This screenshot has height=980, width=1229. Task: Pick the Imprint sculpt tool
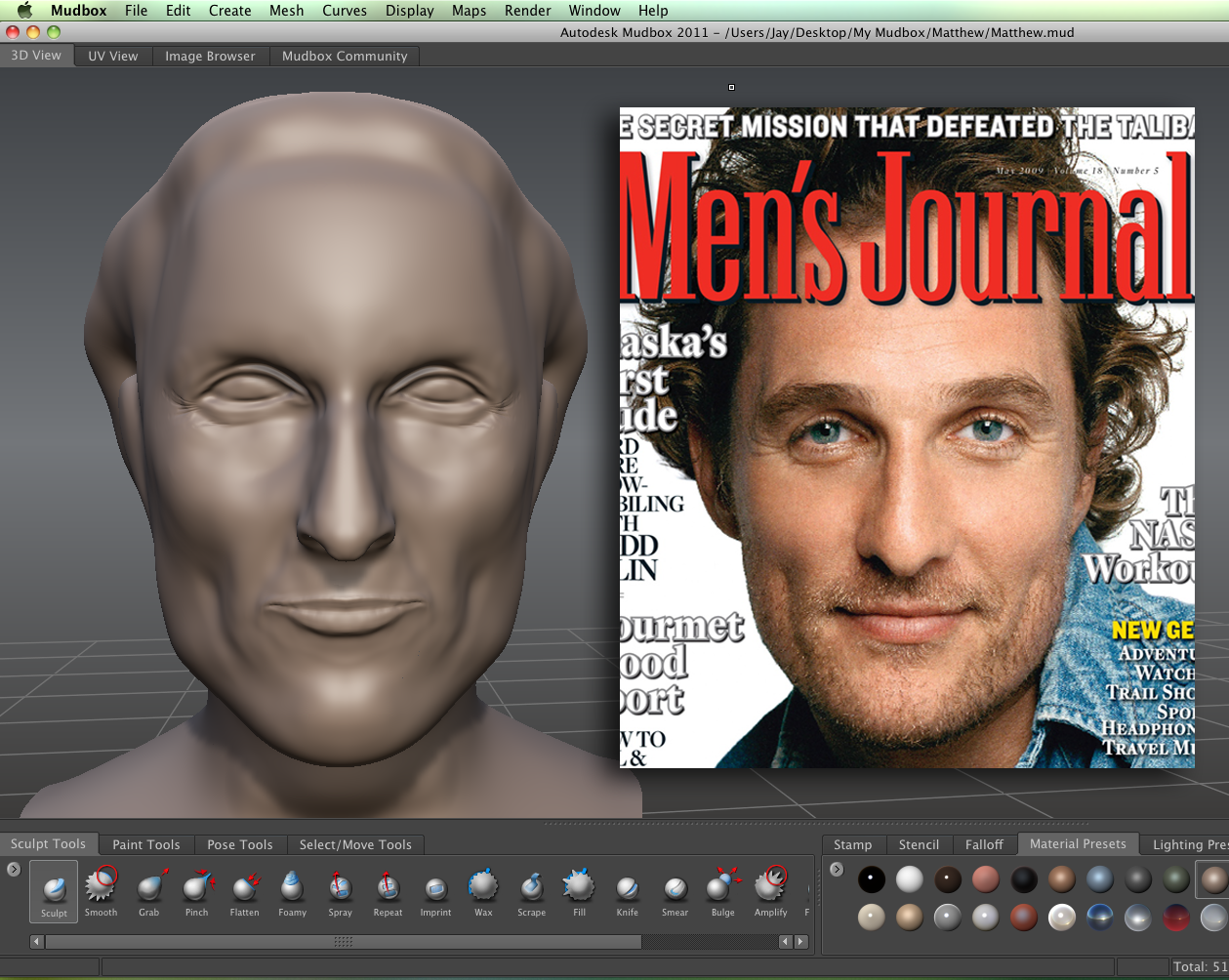[435, 890]
